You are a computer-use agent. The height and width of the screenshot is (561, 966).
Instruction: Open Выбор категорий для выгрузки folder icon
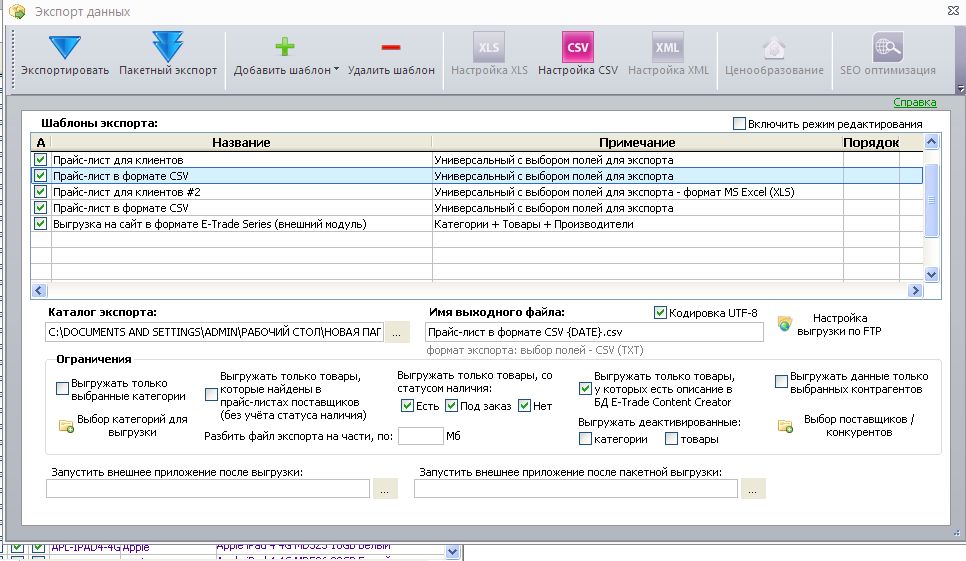66,426
